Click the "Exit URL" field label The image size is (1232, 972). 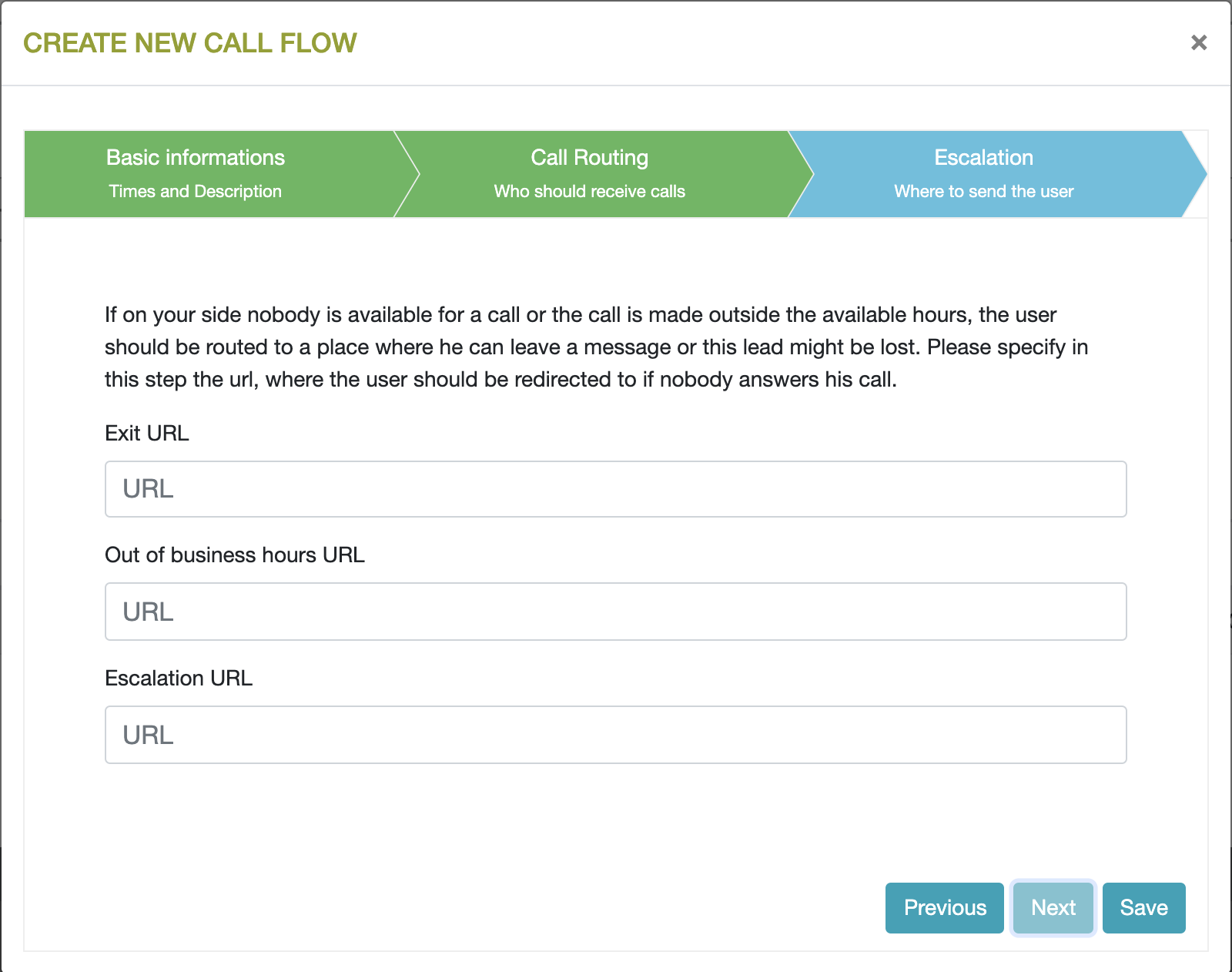coord(147,434)
